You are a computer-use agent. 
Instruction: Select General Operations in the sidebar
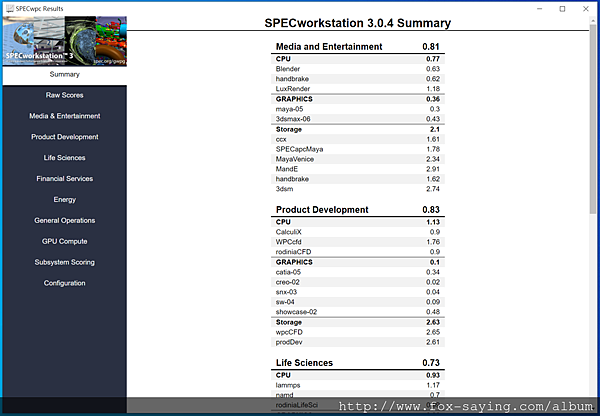(x=64, y=220)
